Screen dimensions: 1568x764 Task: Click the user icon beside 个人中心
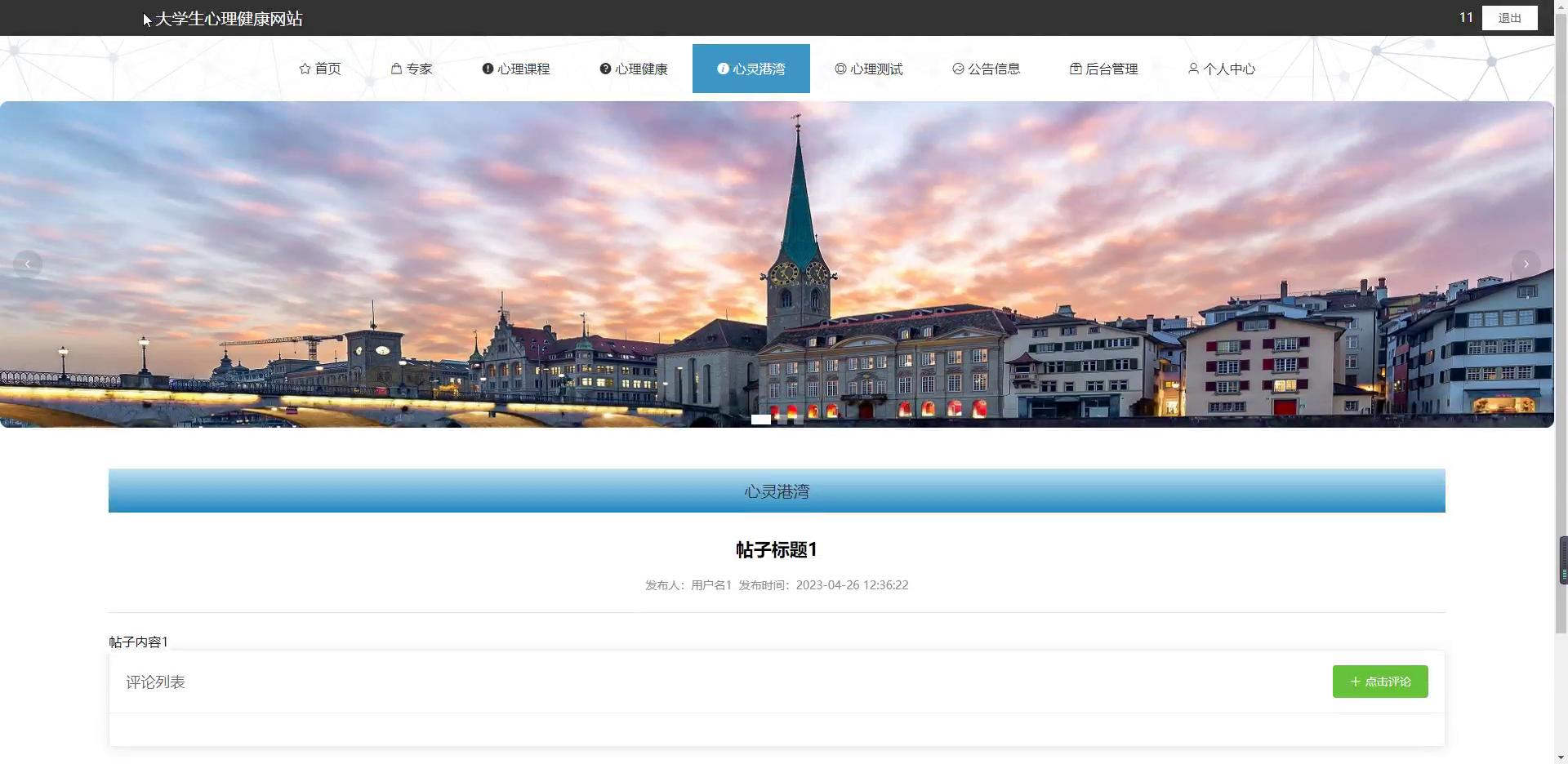click(x=1193, y=69)
